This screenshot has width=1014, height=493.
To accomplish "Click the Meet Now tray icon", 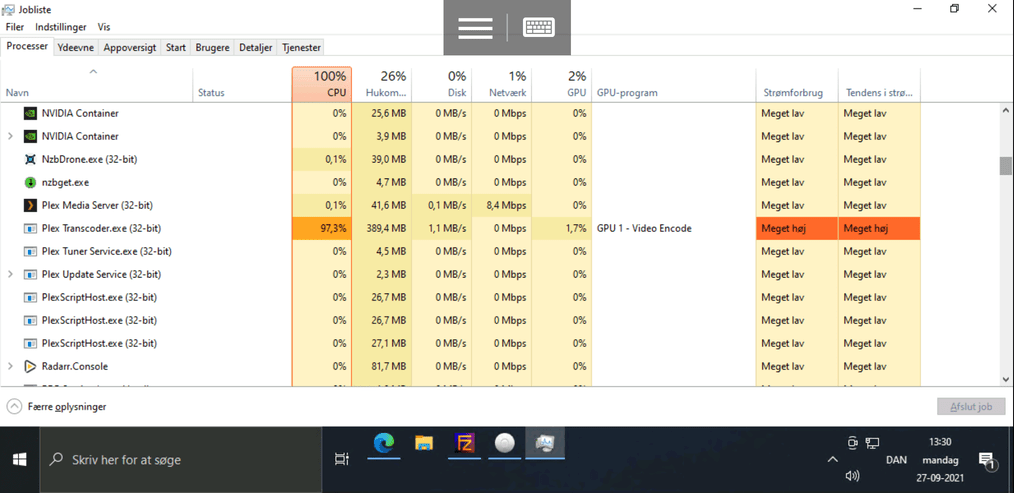I will point(852,443).
